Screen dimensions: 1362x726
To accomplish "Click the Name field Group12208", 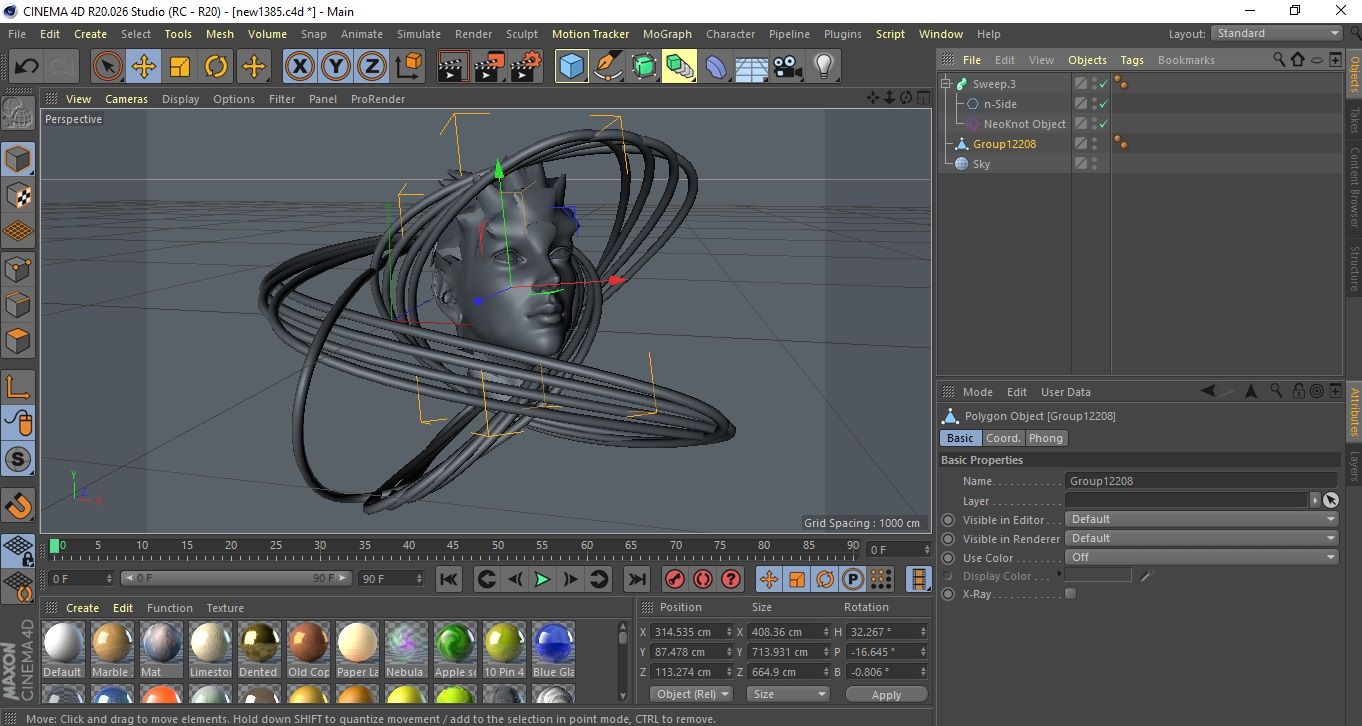I will point(1201,481).
